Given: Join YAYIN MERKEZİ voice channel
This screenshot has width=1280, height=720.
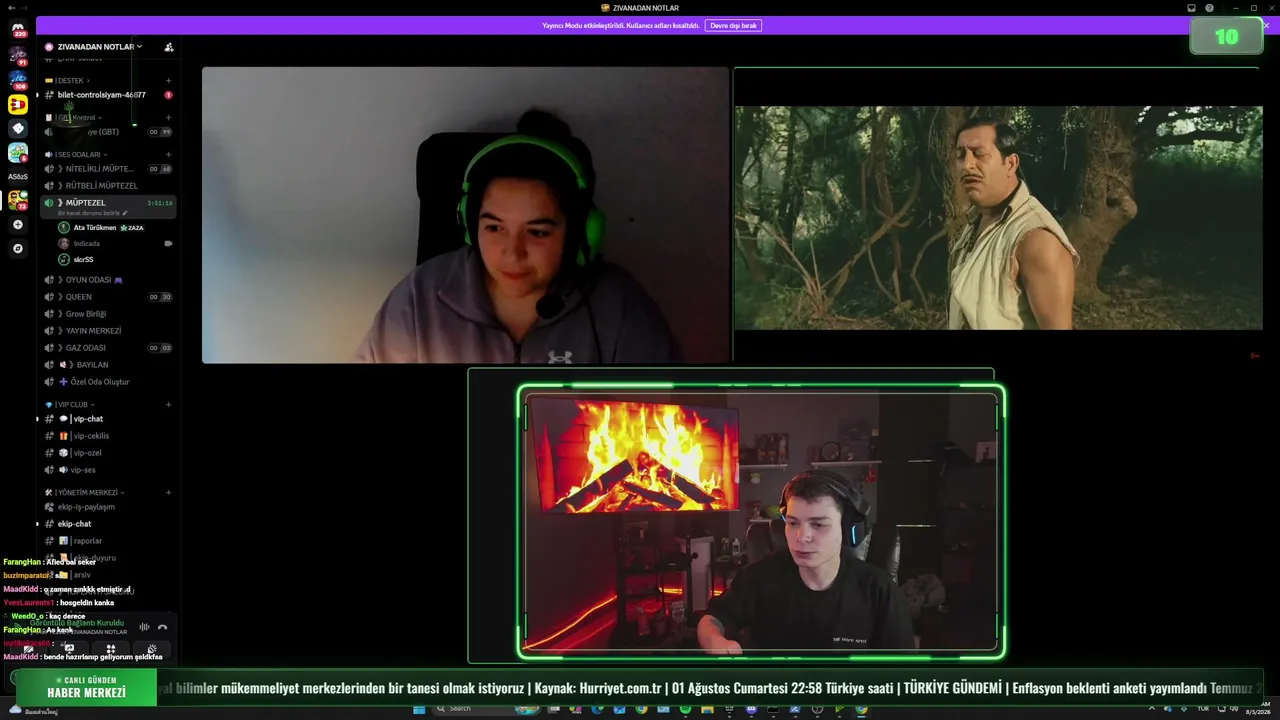Looking at the screenshot, I should click(108, 331).
